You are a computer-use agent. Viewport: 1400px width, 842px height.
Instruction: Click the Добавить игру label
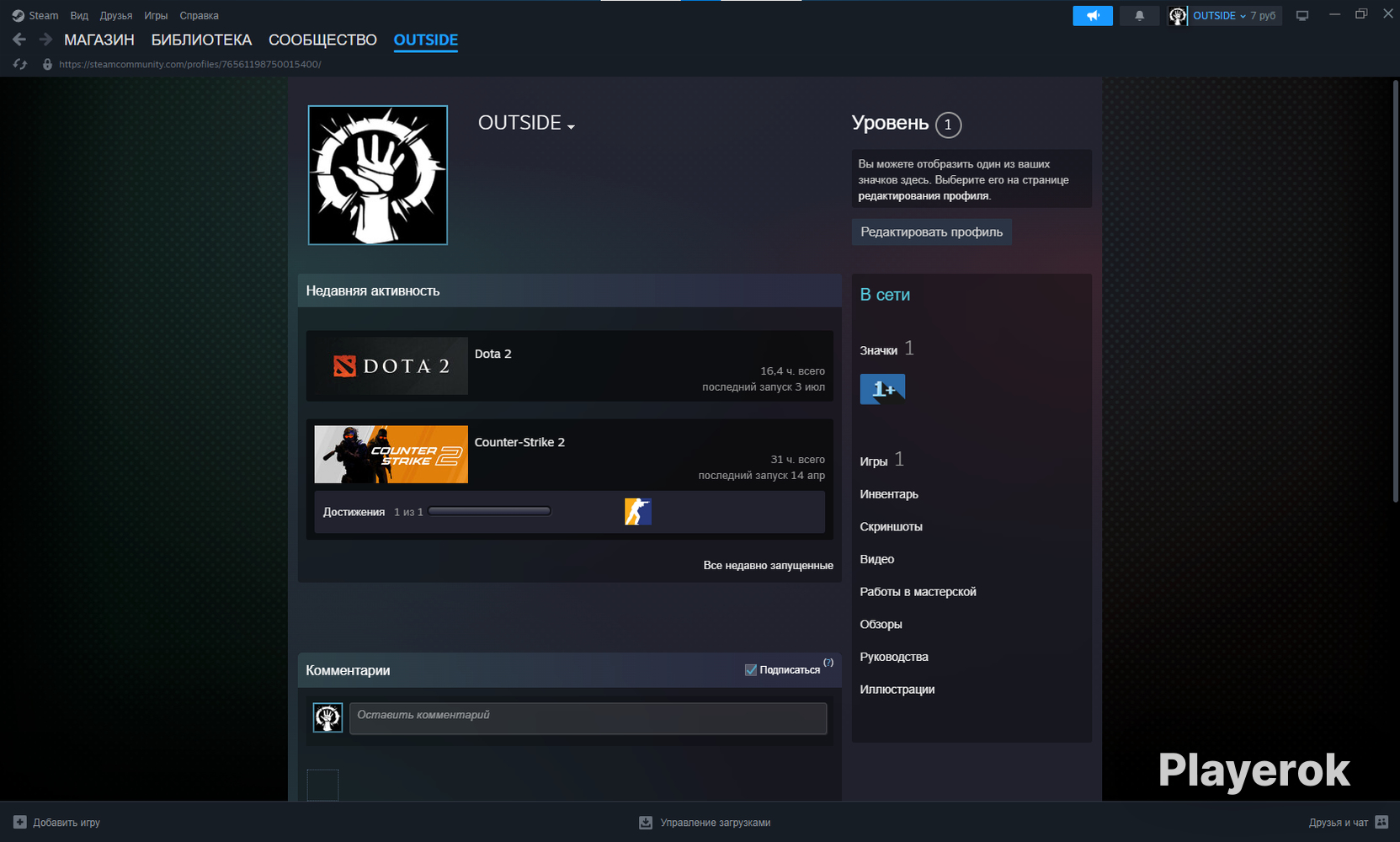67,823
